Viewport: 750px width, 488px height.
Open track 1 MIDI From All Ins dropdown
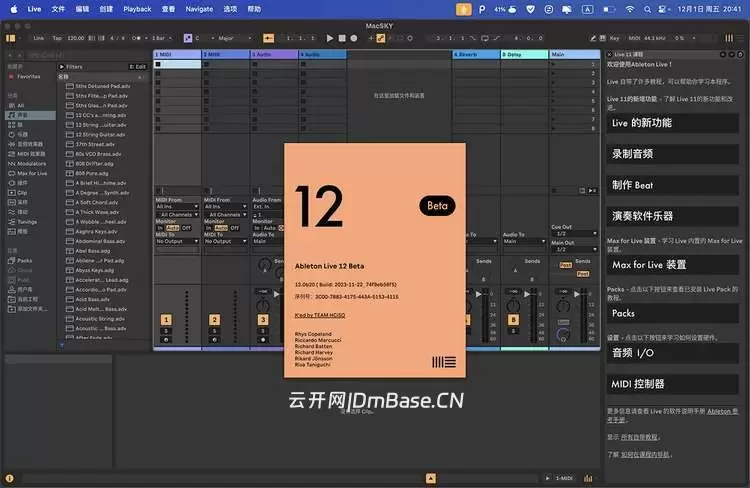tap(177, 207)
